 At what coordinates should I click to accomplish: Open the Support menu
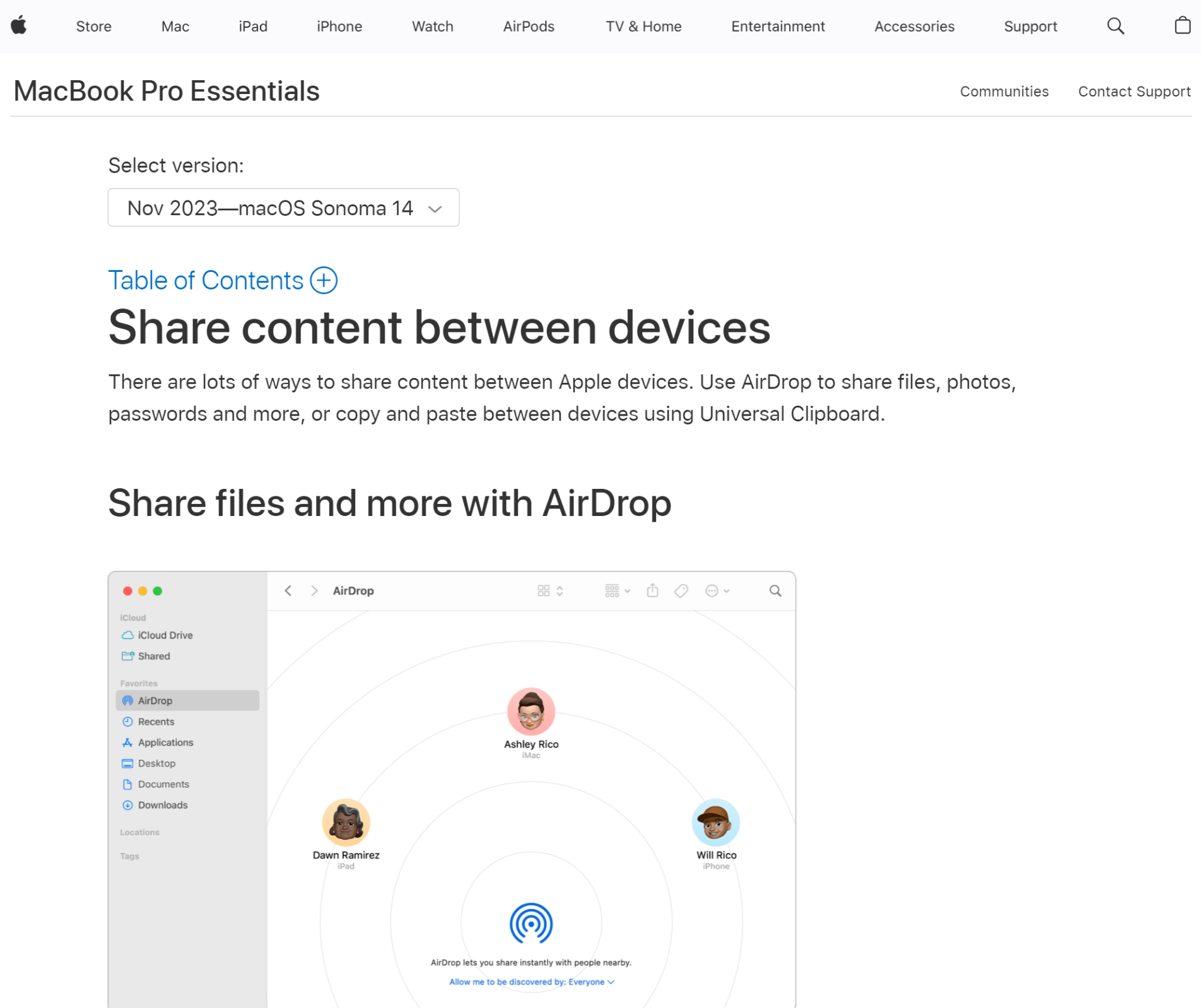point(1030,26)
